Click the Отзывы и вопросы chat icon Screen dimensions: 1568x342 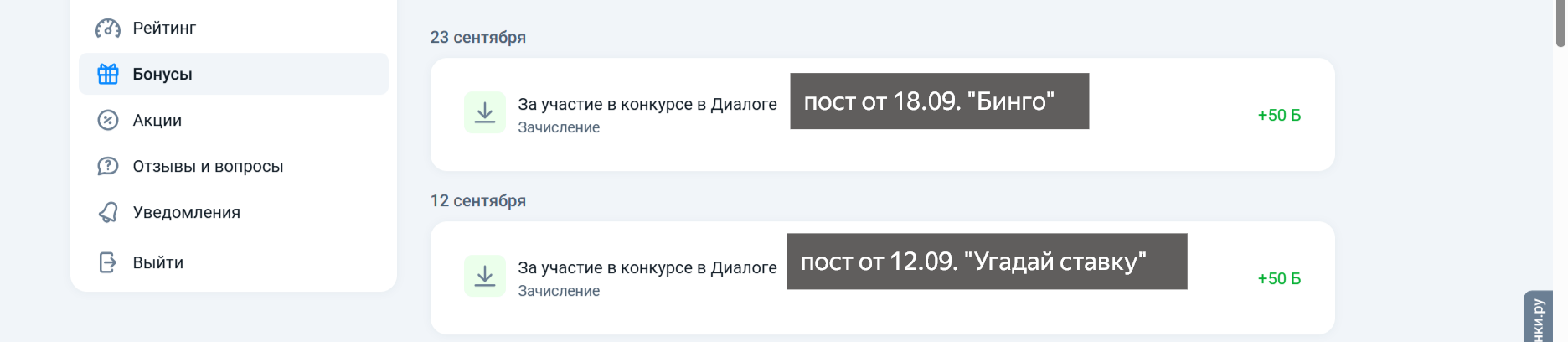tap(108, 166)
